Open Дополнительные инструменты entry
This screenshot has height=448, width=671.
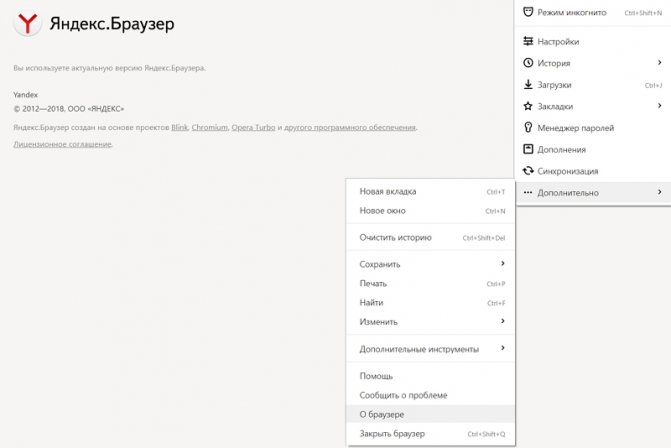coord(431,349)
